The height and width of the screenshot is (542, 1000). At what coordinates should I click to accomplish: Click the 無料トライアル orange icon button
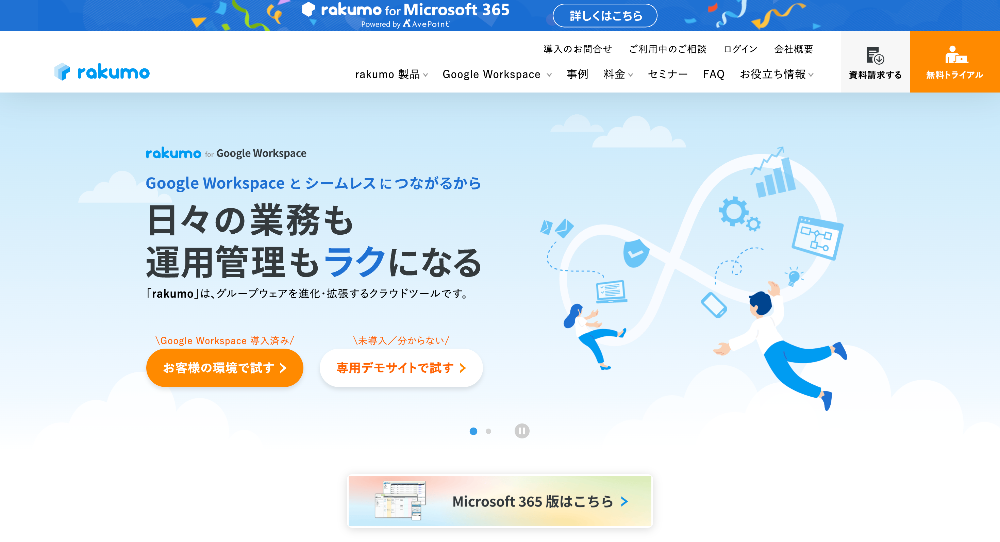(954, 62)
